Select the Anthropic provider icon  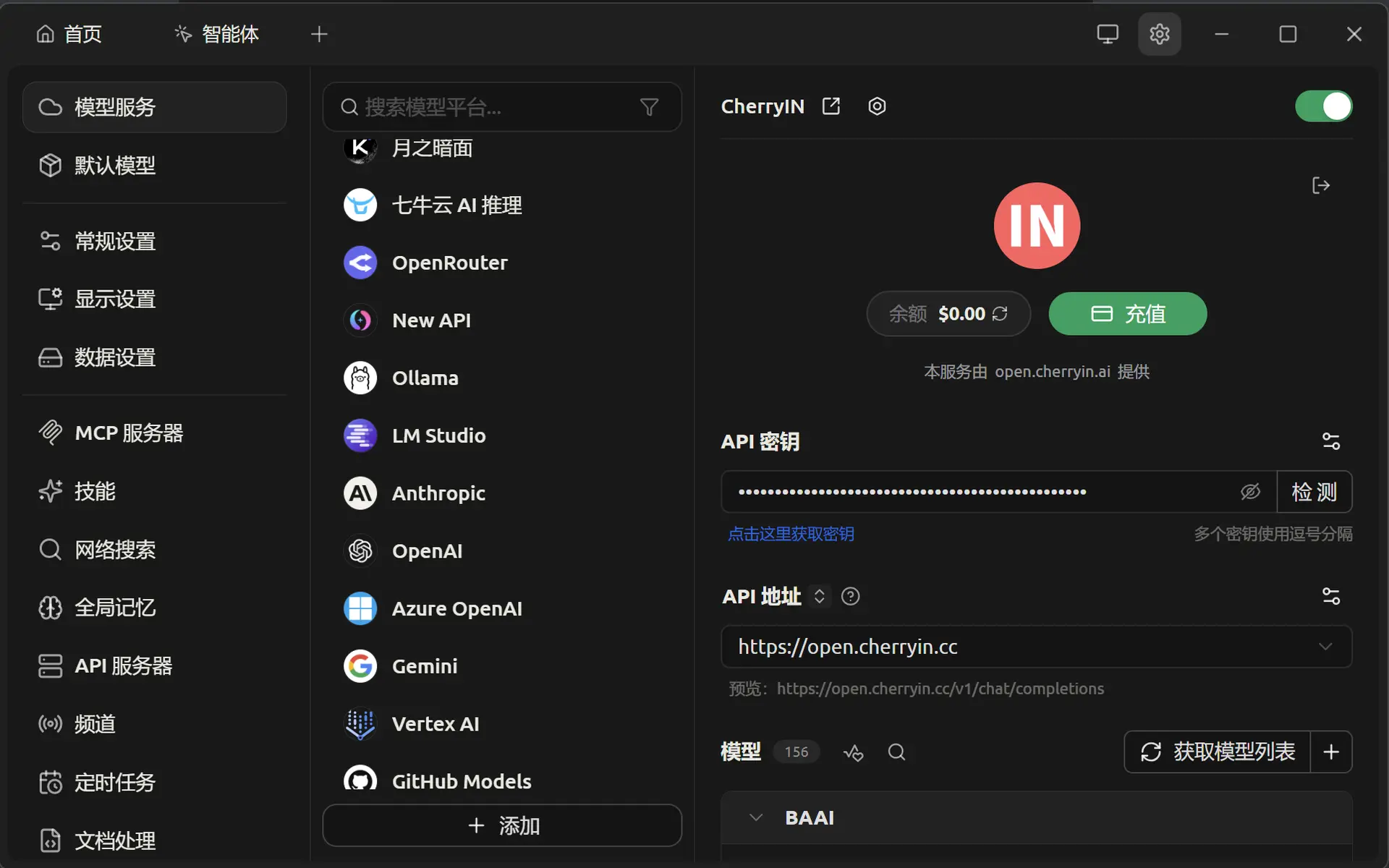(x=360, y=493)
